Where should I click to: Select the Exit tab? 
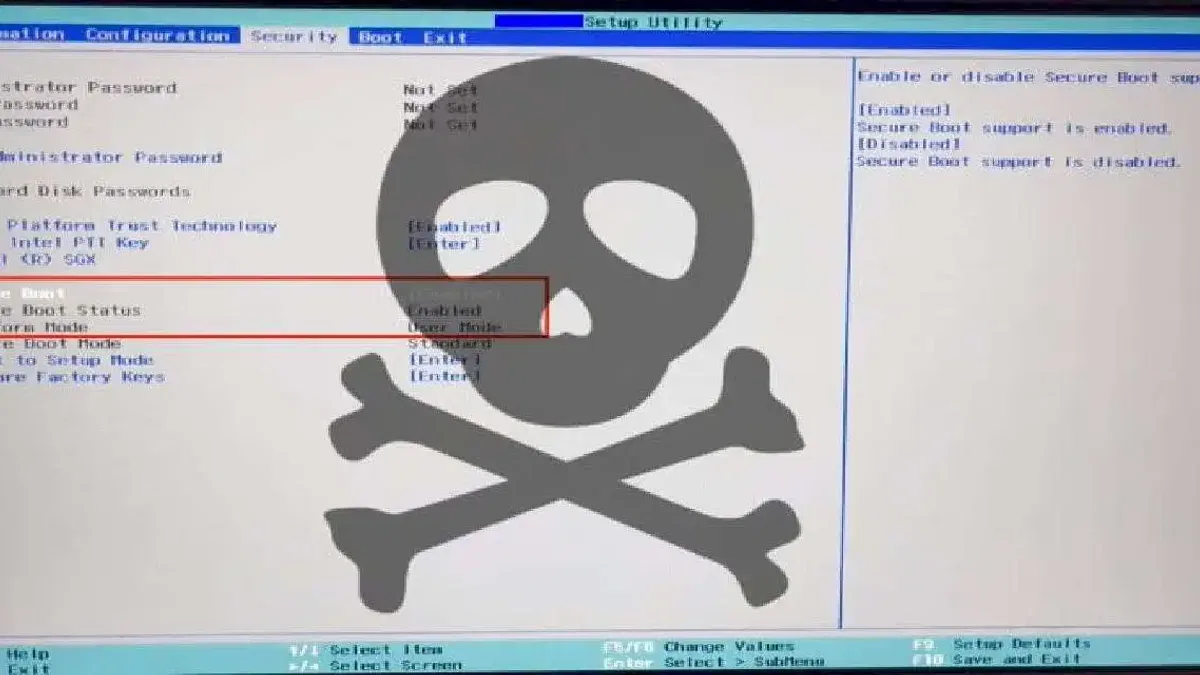click(x=445, y=37)
